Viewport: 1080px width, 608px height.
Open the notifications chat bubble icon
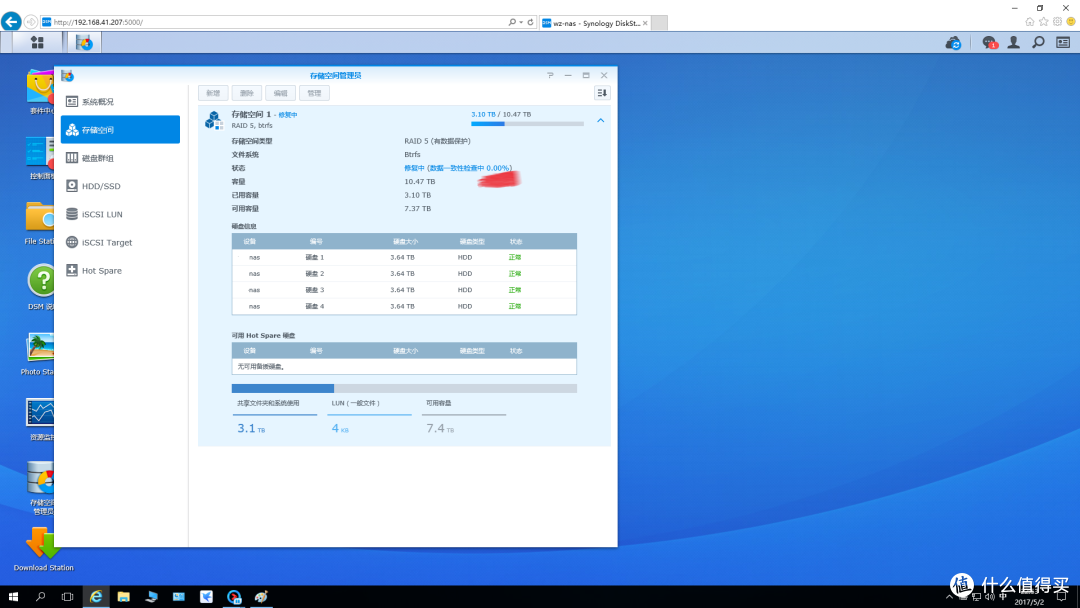pyautogui.click(x=990, y=43)
